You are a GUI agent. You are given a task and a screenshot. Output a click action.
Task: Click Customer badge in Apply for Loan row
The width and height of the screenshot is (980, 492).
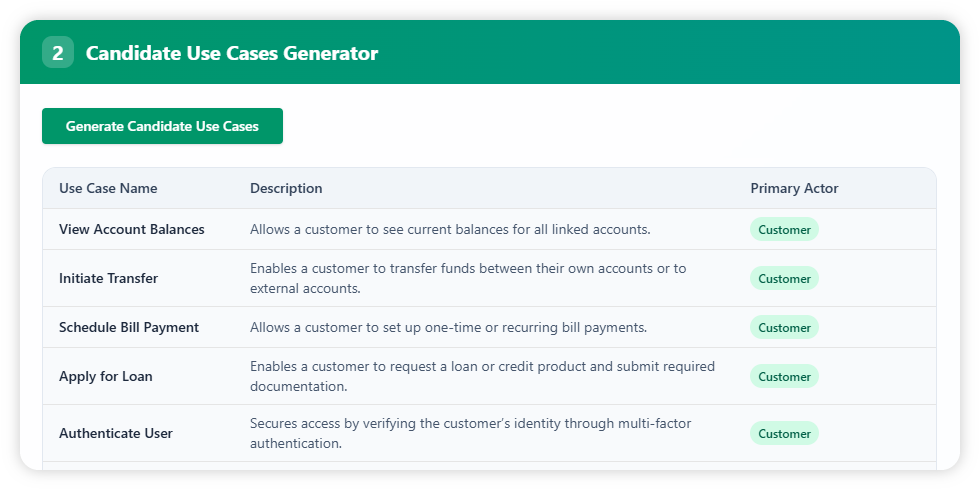coord(784,376)
